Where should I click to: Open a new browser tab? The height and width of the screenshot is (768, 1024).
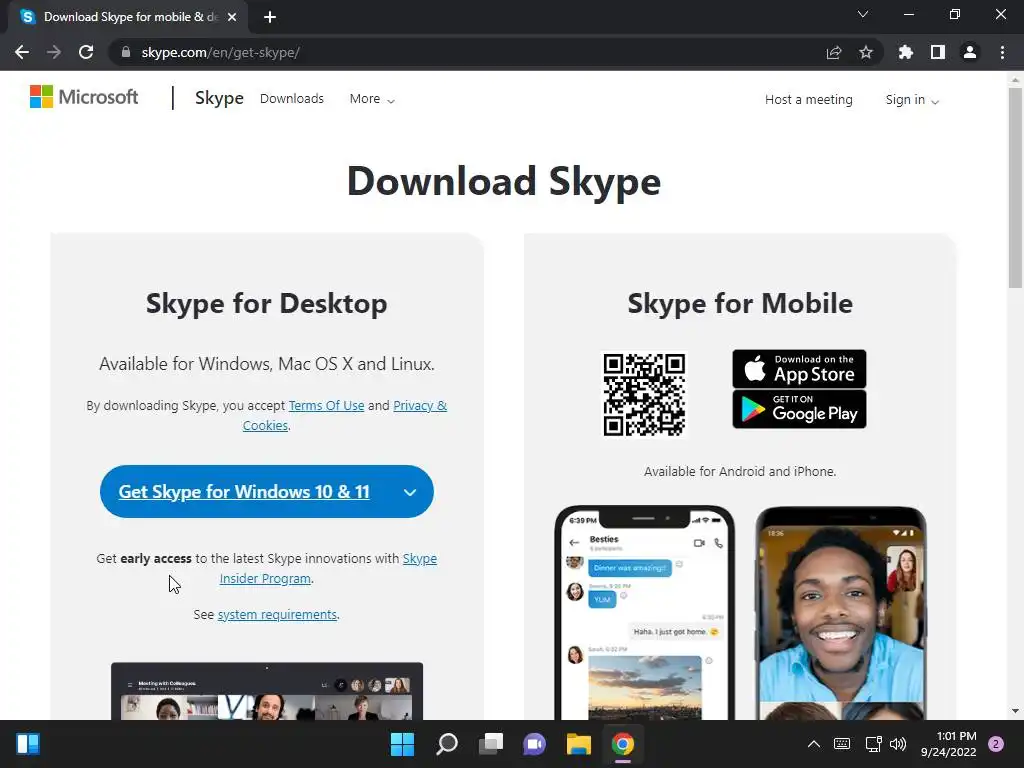[x=270, y=17]
